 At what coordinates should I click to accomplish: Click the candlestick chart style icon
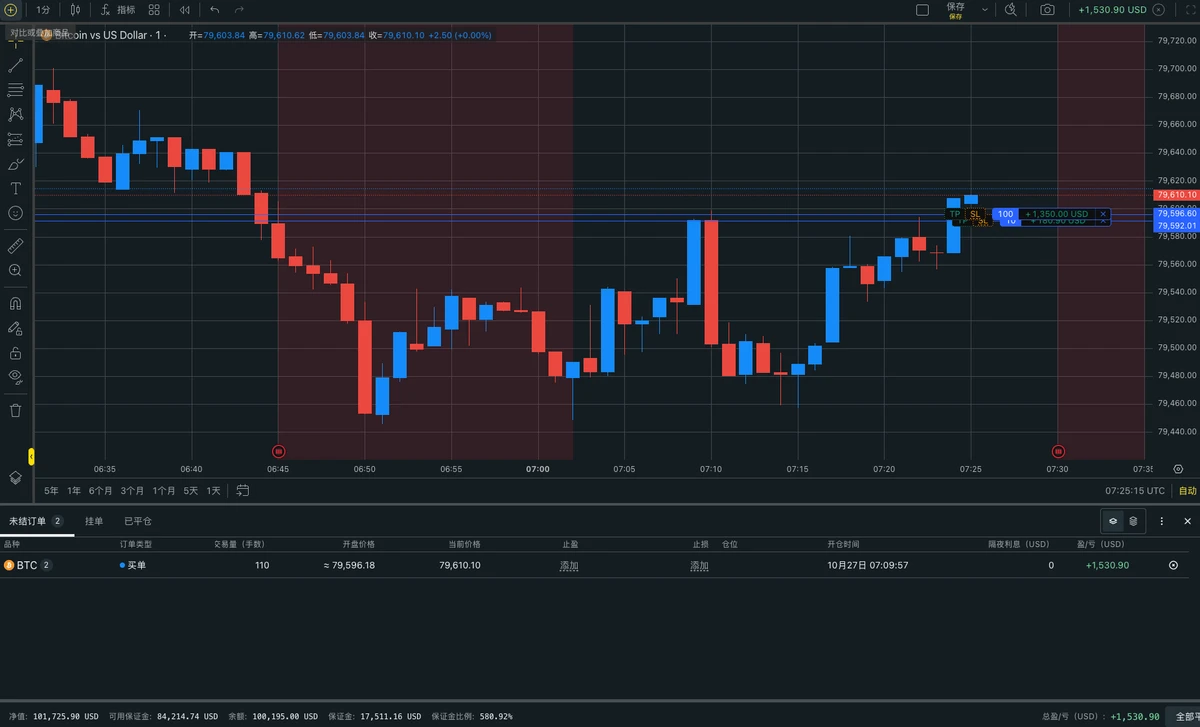point(75,9)
